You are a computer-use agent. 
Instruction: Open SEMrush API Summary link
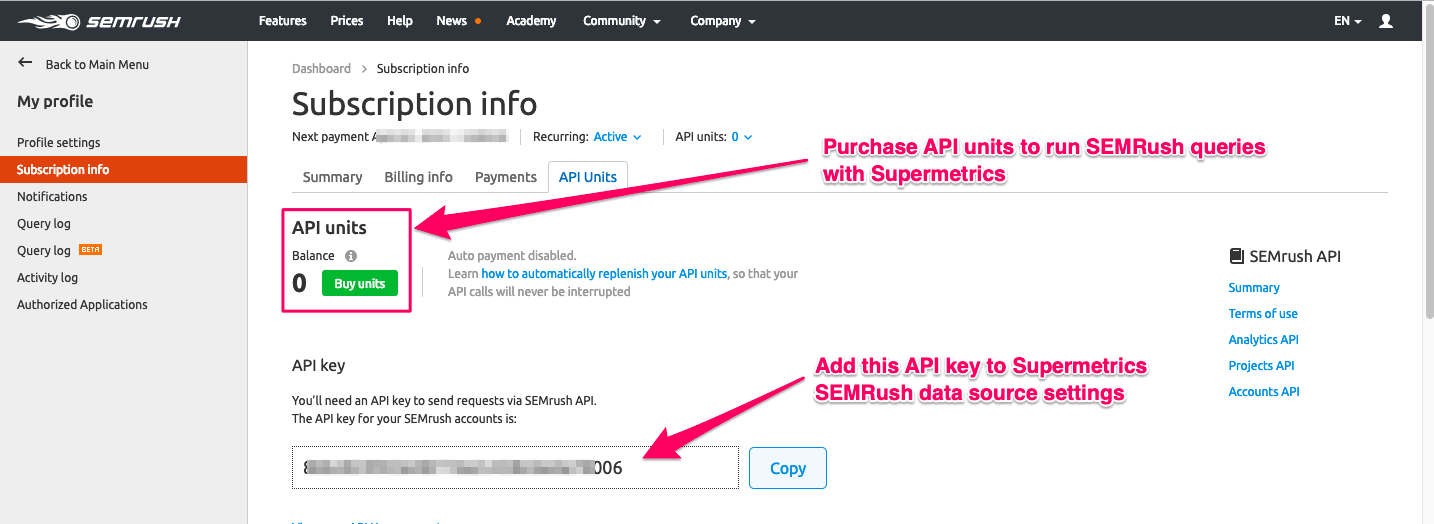(1254, 287)
